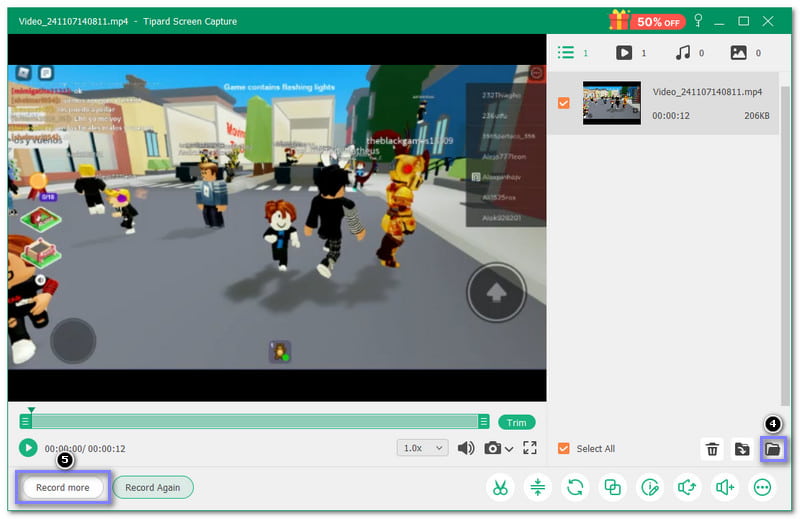The width and height of the screenshot is (800, 519).
Task: Open the file converter rotate-arrows icon
Action: 574,487
